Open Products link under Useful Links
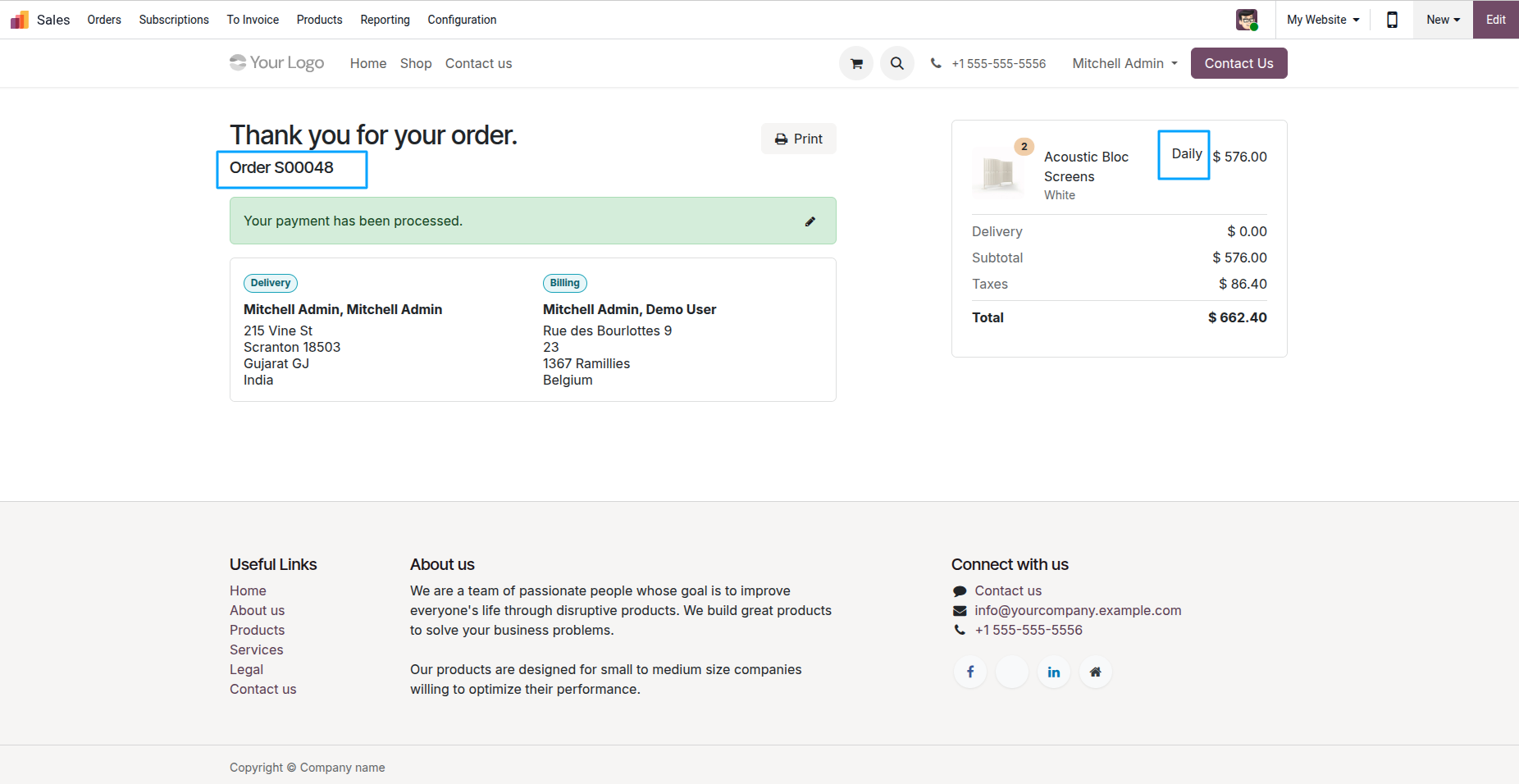 [257, 630]
